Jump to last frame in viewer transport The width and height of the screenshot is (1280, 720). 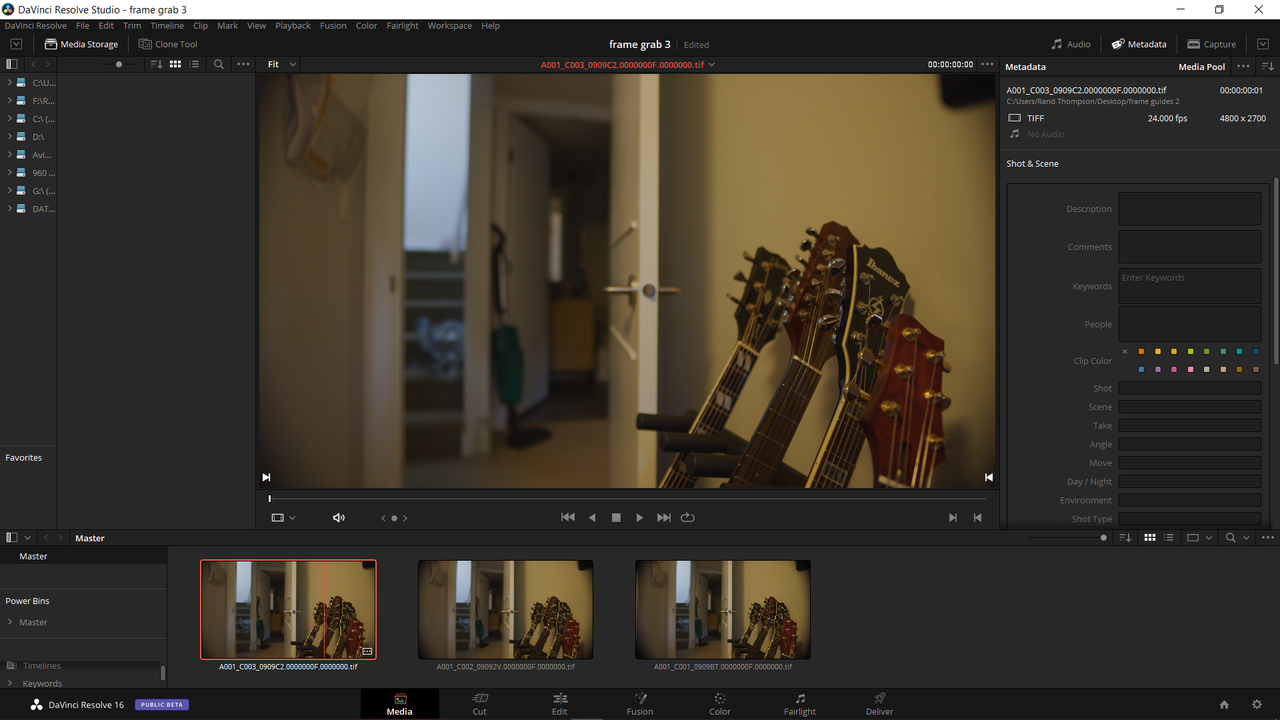click(x=664, y=518)
